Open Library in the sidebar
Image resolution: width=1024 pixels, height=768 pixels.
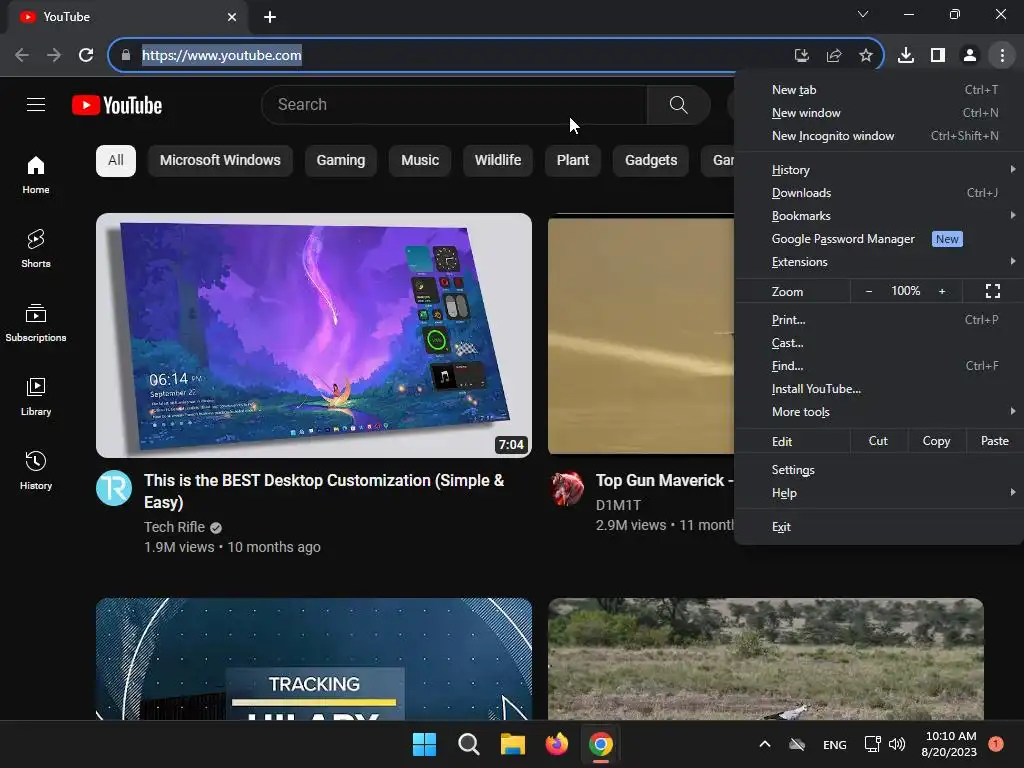[x=36, y=396]
